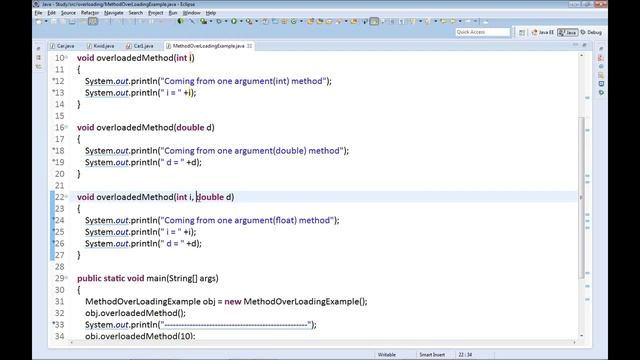Screen dimensions: 640x360
Task: Click the Print toolbar icon
Action: (72, 21)
